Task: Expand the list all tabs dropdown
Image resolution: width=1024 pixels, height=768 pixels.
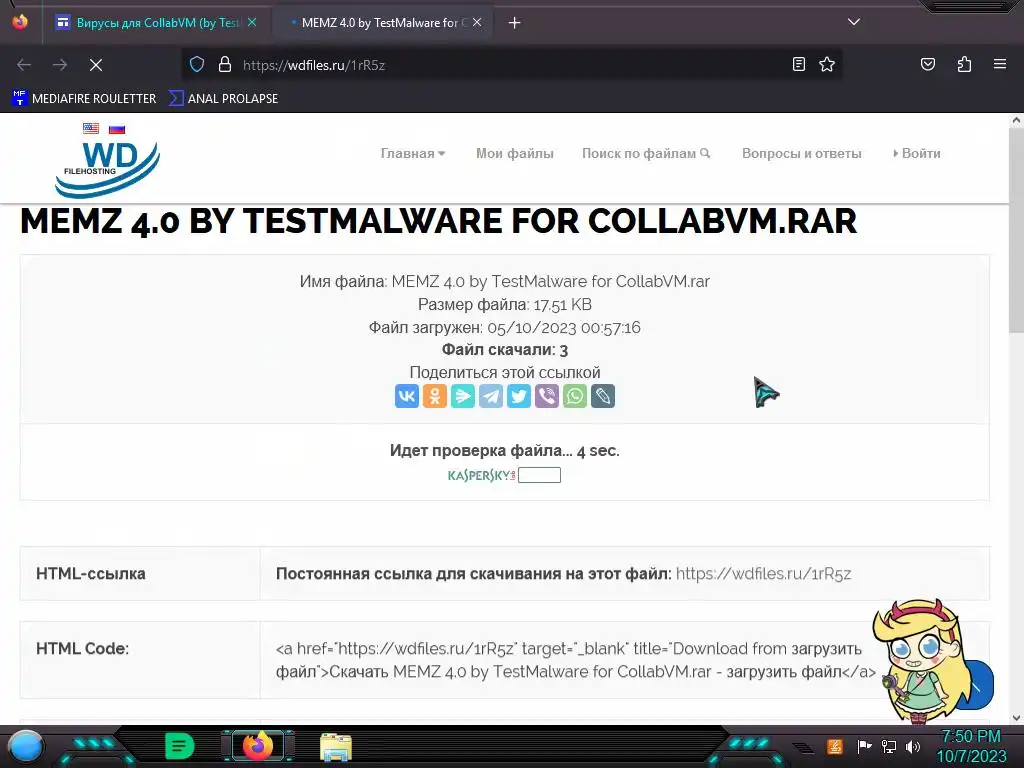Action: (854, 22)
